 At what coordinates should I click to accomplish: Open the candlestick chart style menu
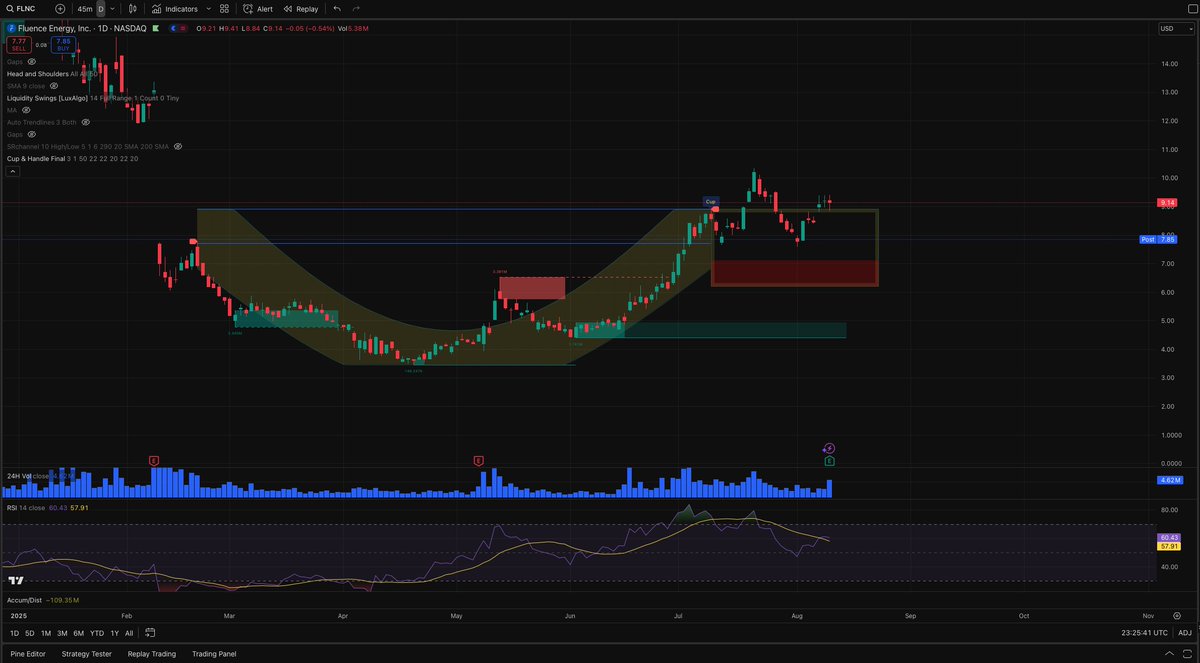132,8
